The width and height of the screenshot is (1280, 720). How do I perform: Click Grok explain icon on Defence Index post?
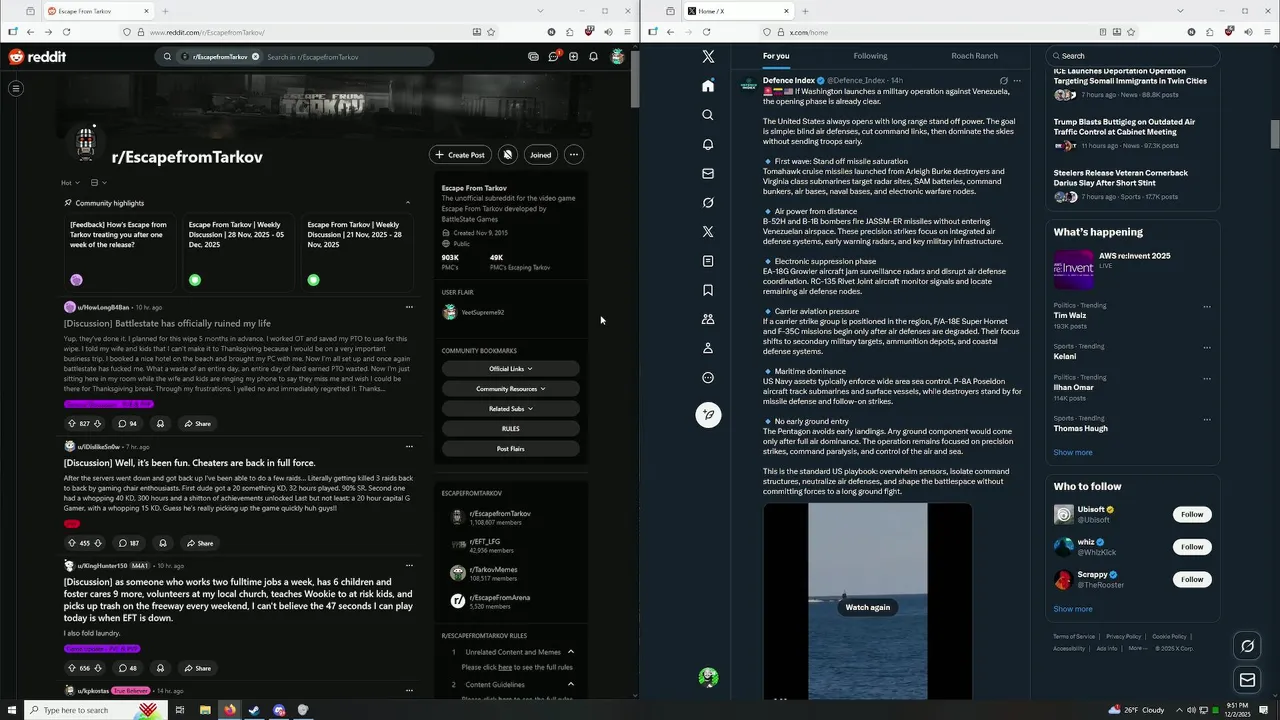[1003, 81]
